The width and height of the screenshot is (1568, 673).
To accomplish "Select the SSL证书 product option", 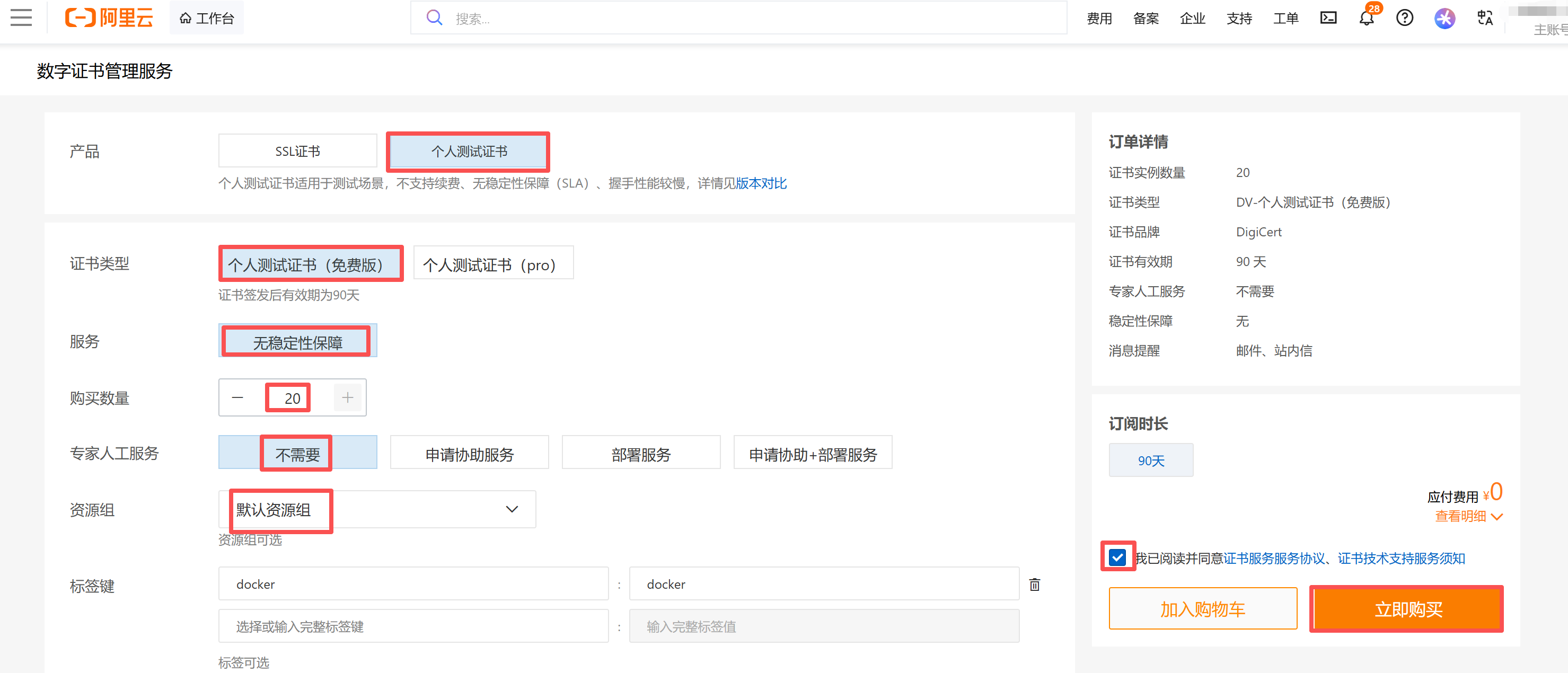I will (x=298, y=151).
